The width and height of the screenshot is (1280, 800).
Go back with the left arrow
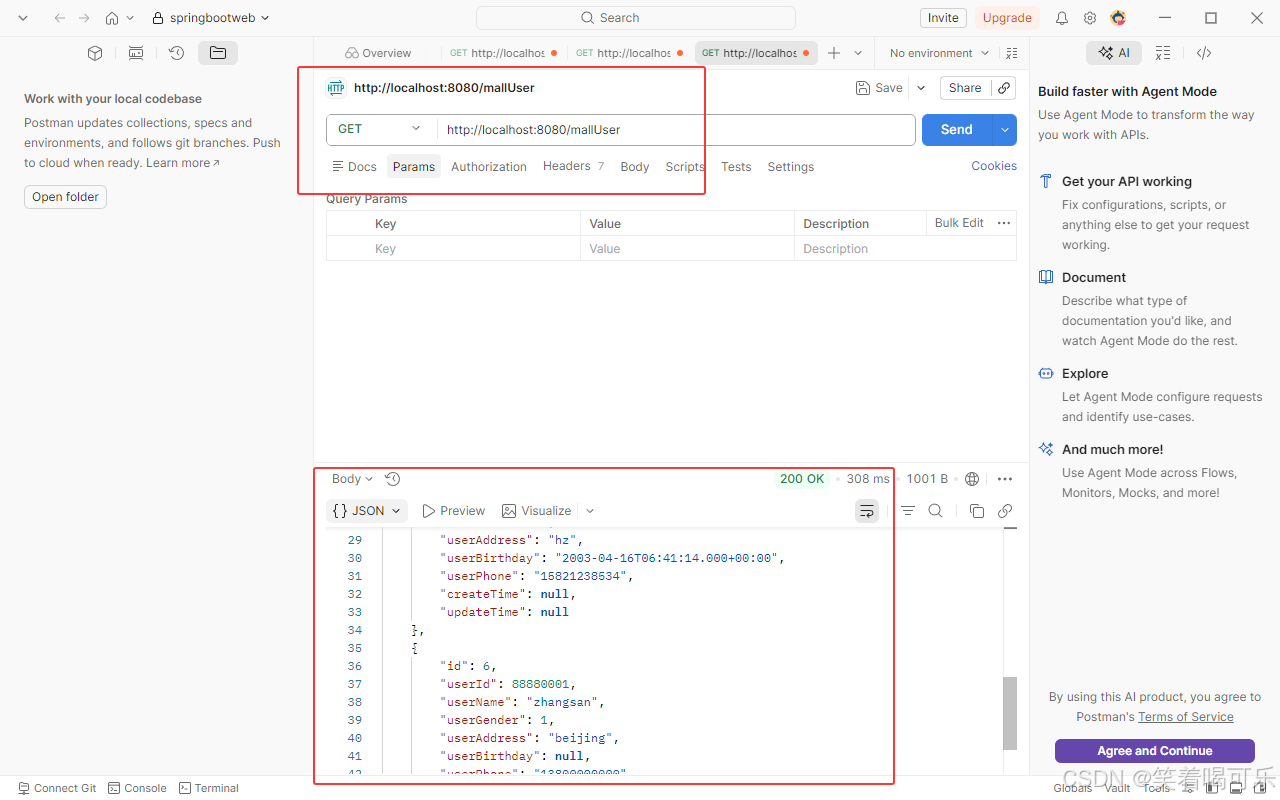pos(60,18)
